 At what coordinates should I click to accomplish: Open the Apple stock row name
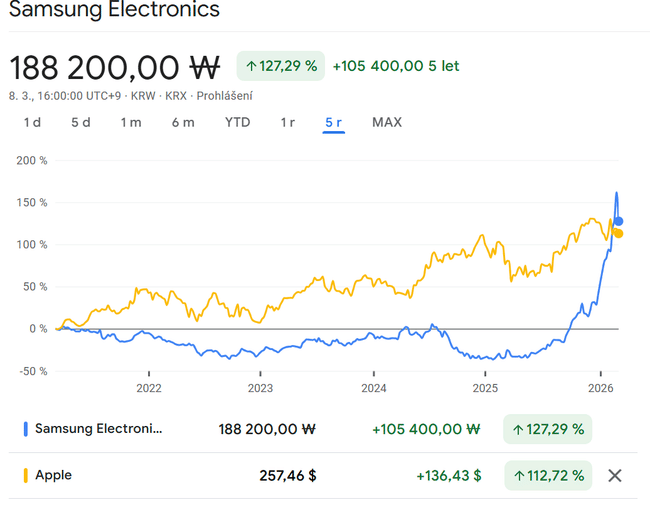pyautogui.click(x=53, y=475)
